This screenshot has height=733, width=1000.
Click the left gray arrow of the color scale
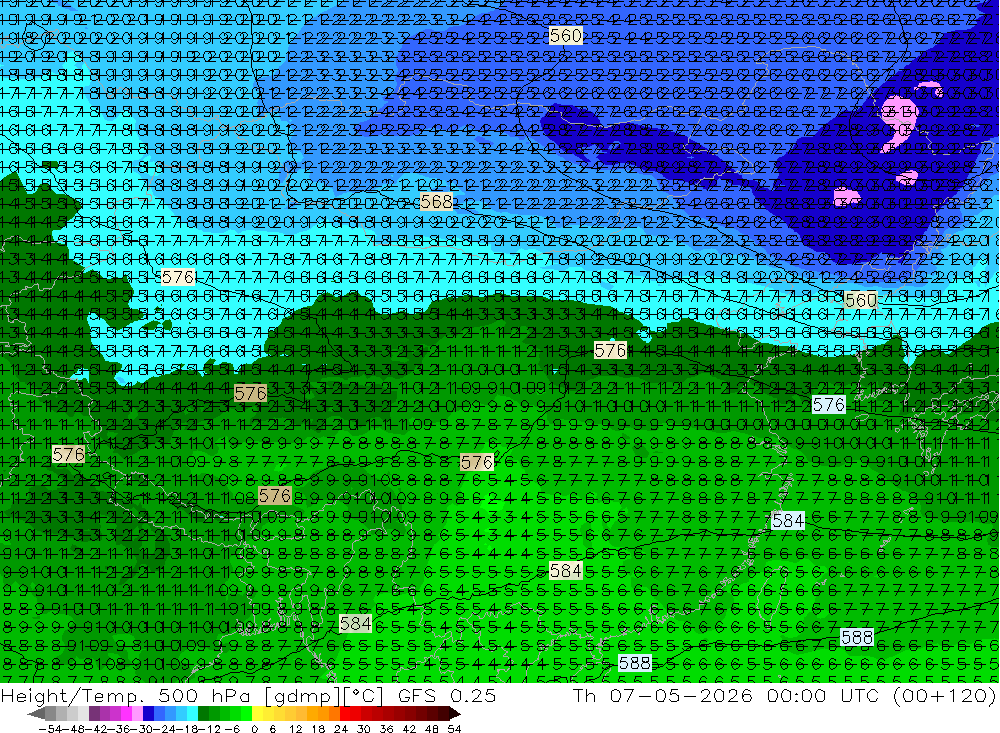click(36, 714)
